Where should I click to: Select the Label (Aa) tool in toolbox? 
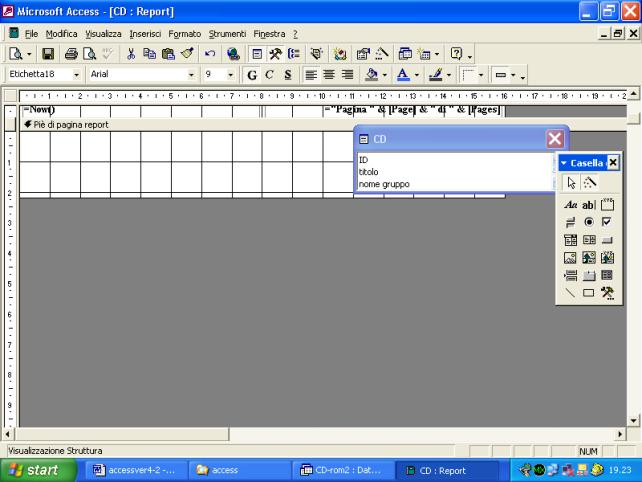[571, 204]
